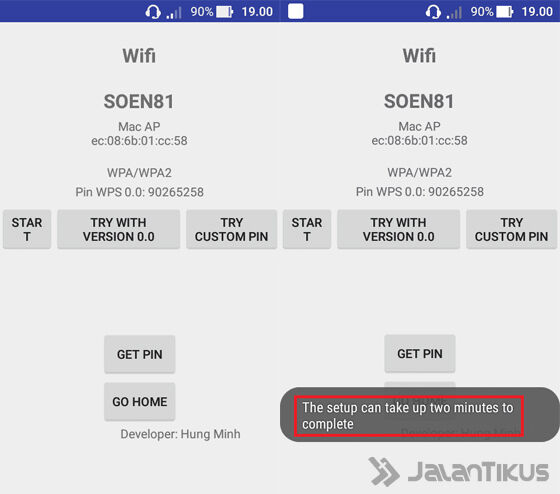Tap Developer: Hung Minh text on left screen

pyautogui.click(x=180, y=434)
